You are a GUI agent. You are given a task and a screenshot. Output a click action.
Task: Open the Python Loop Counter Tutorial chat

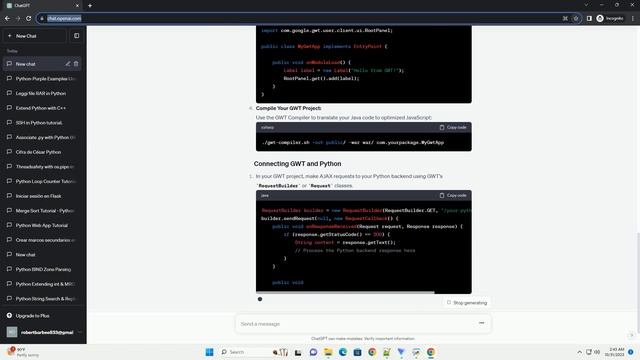pos(42,181)
